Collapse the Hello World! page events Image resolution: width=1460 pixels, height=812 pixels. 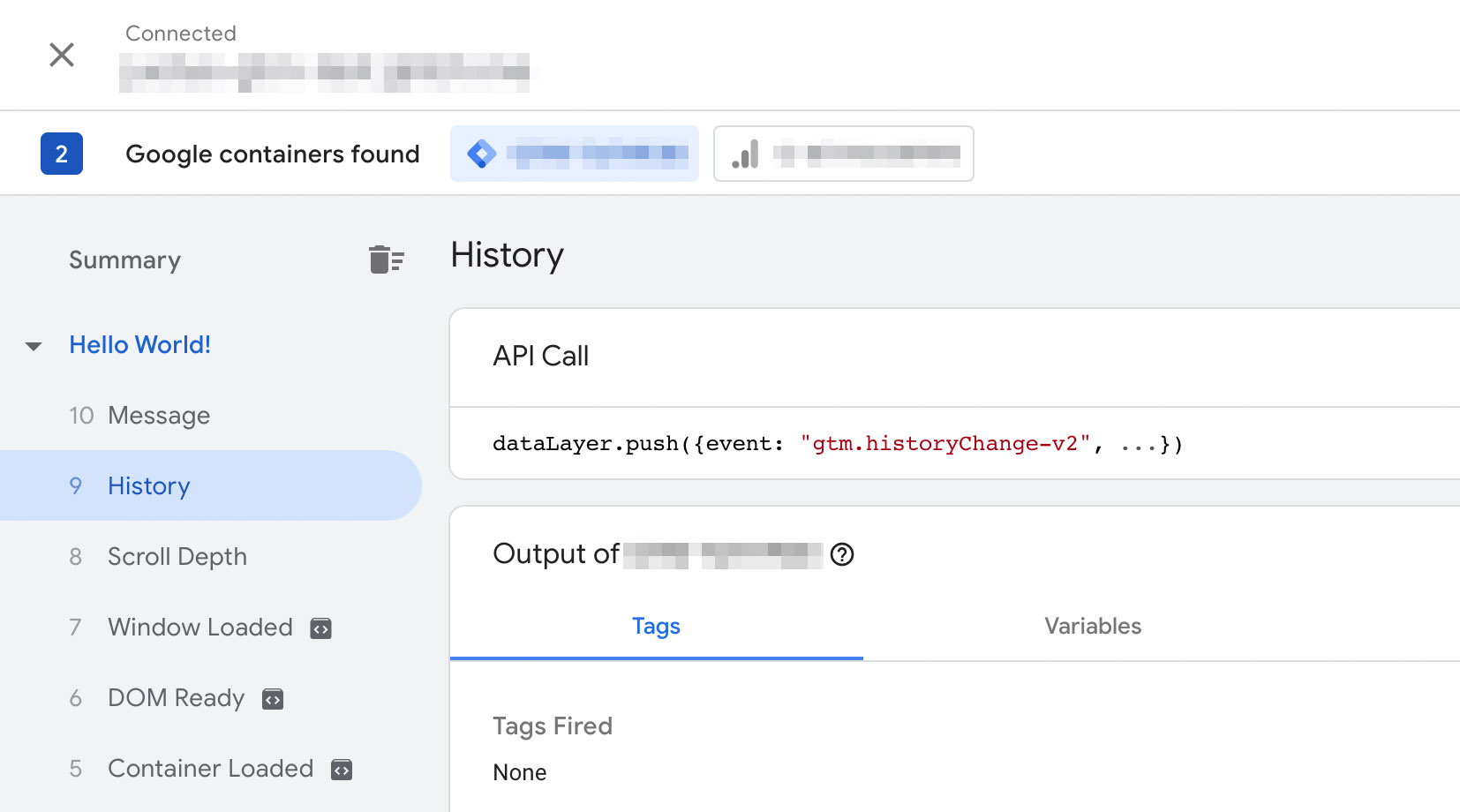tap(34, 346)
